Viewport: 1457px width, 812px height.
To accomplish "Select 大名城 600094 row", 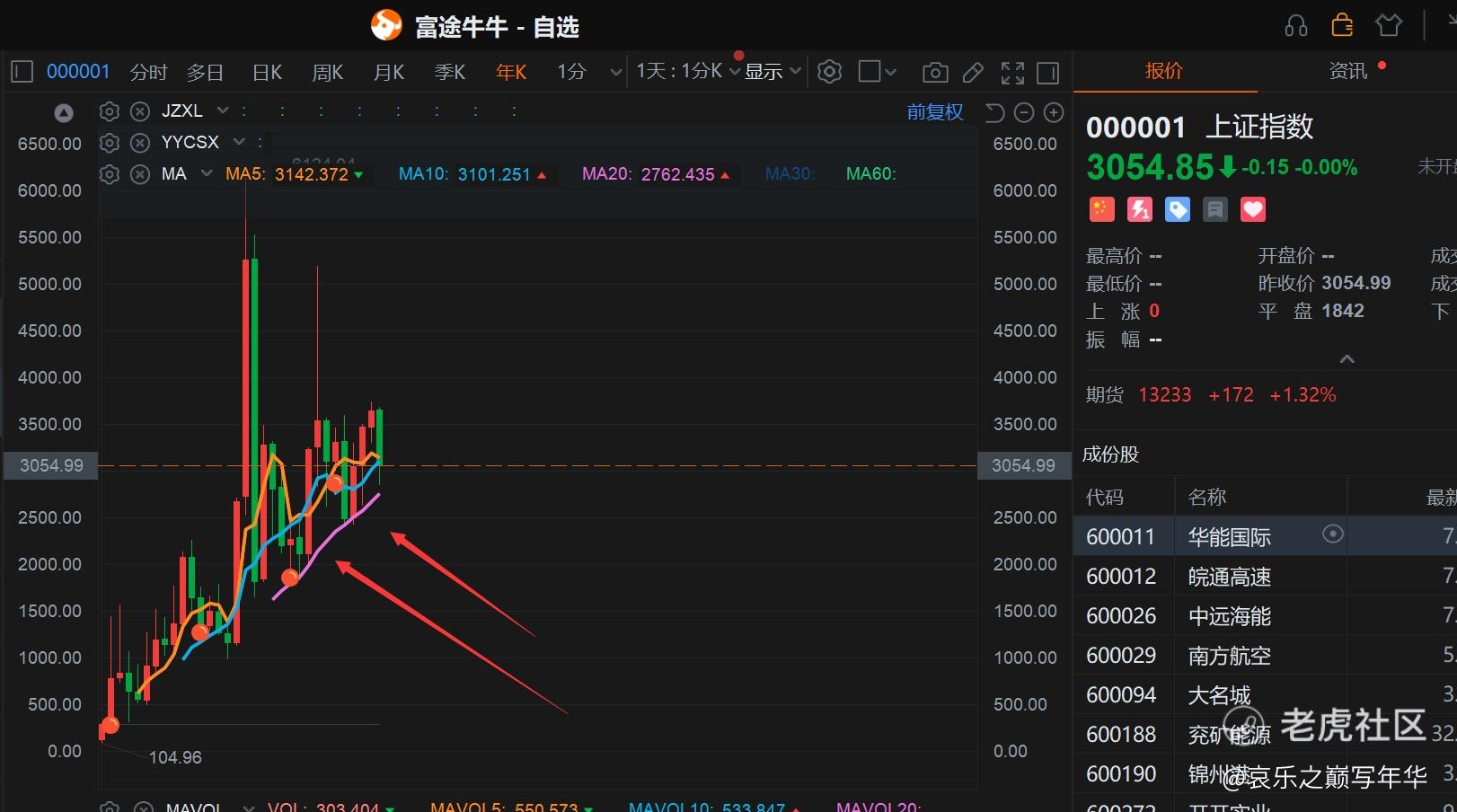I will [x=1265, y=694].
